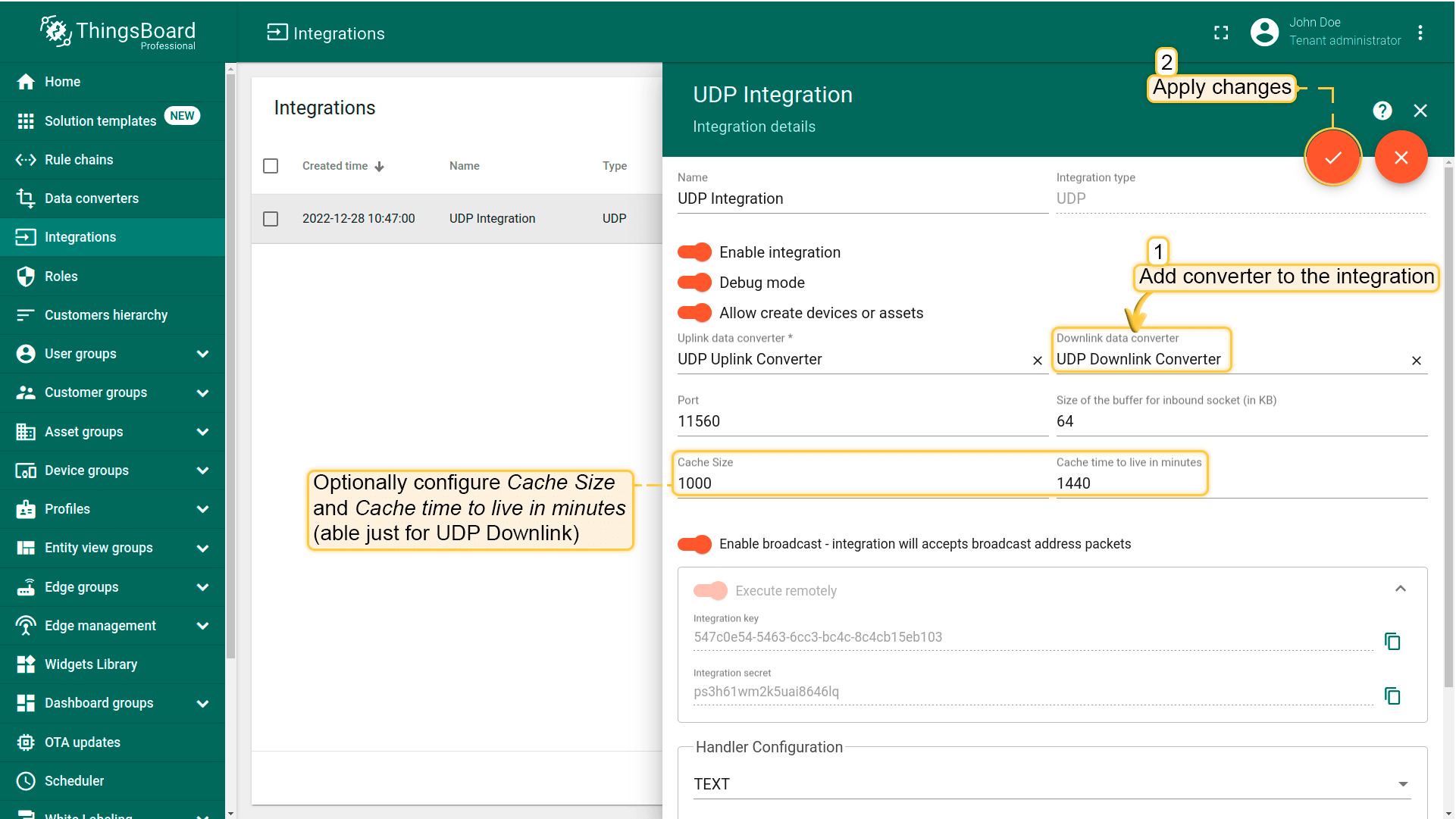Screen dimensions: 1456x819
Task: Expand Edge groups chevron
Action: pos(202,587)
